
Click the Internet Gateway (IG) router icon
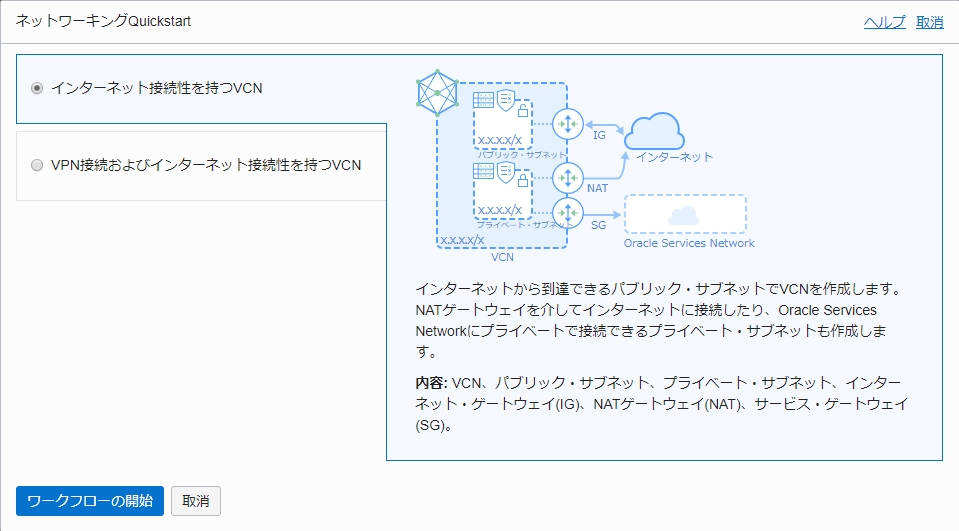(567, 125)
